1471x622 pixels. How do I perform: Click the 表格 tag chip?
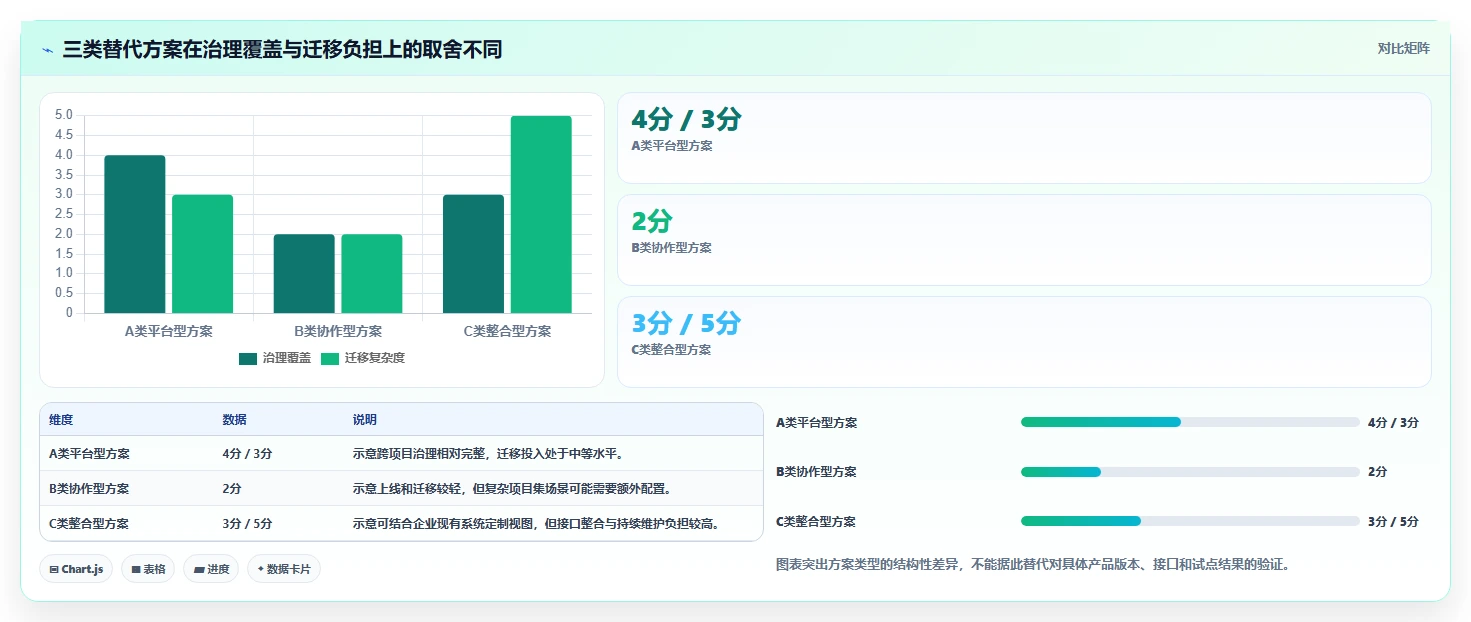[148, 569]
